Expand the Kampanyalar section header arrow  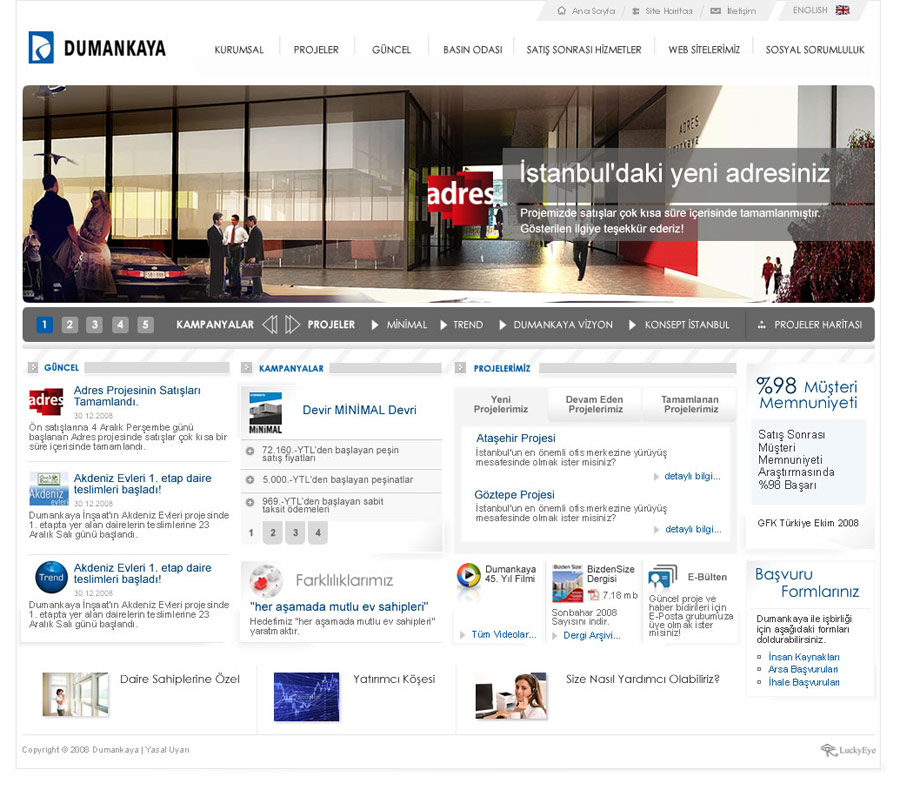247,368
